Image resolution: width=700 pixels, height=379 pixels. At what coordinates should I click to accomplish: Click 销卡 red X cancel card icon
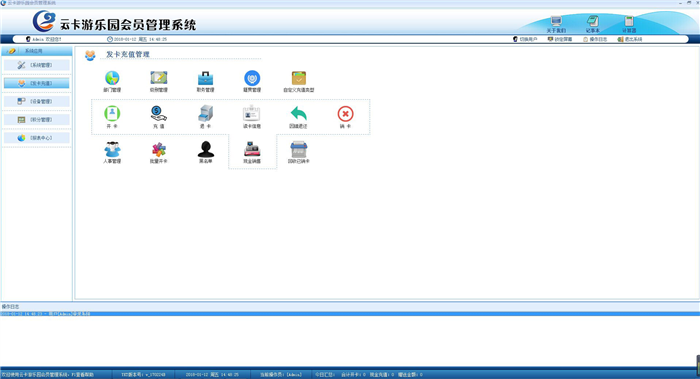pos(346,114)
